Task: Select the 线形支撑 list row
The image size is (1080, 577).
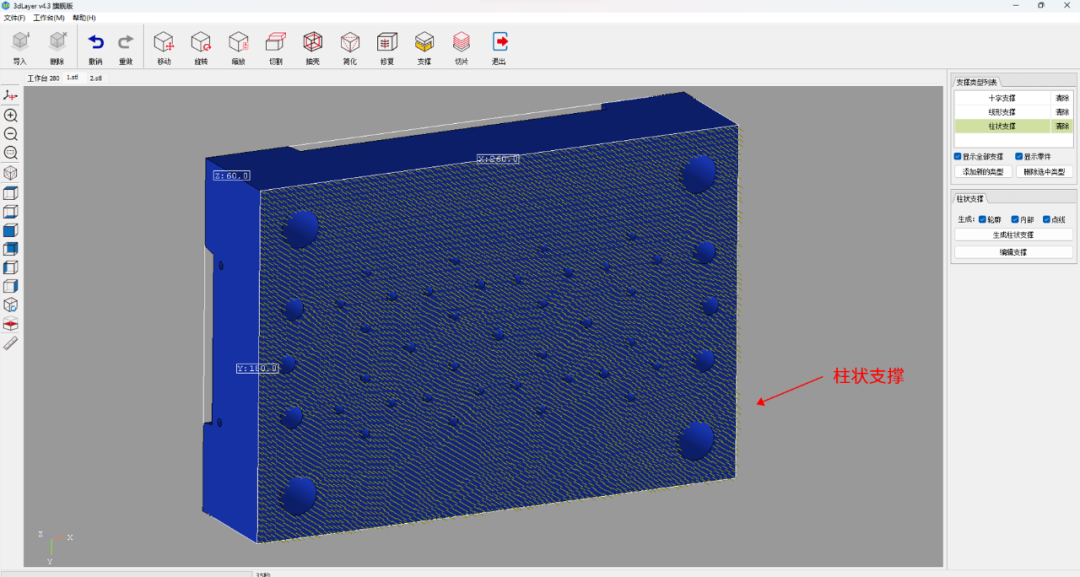Action: point(1002,112)
